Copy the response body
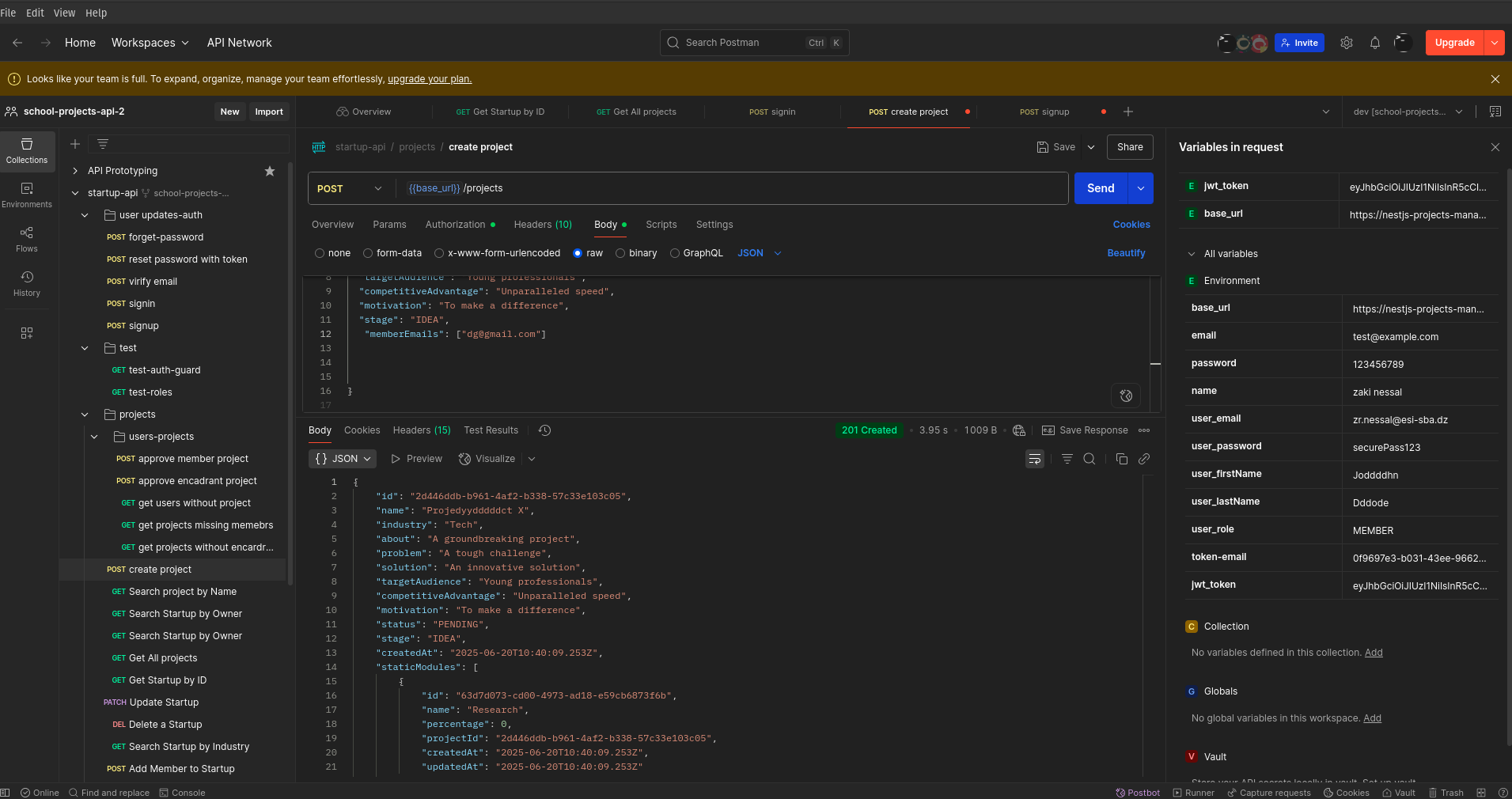 point(1122,459)
